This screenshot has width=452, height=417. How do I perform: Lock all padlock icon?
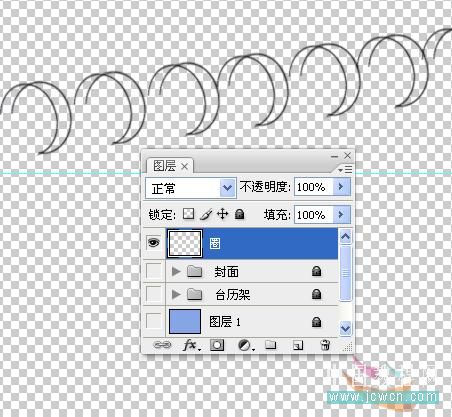point(239,214)
